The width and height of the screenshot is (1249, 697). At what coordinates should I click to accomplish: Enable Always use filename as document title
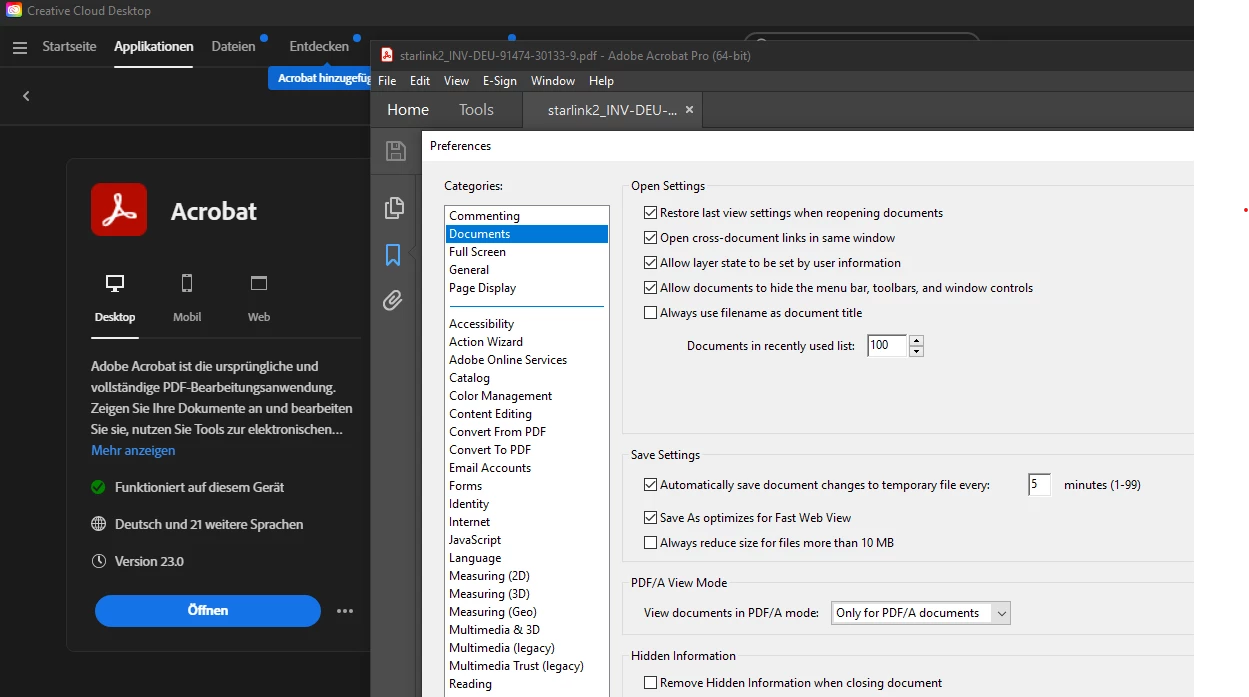pos(651,313)
